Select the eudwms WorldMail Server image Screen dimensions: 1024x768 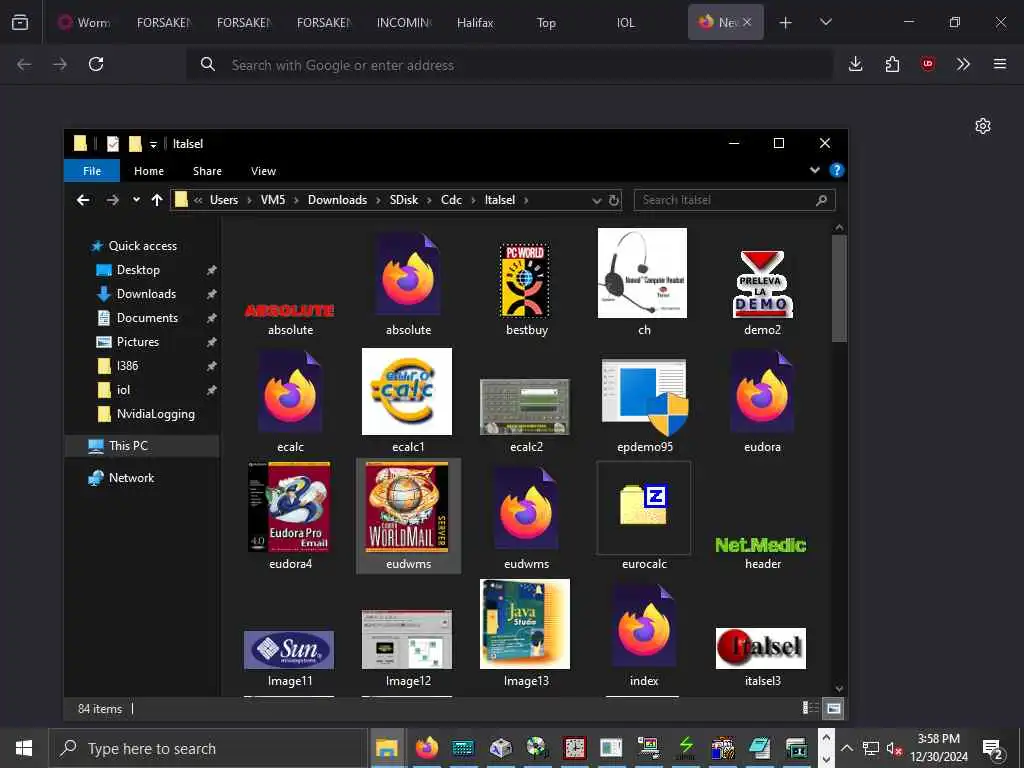pyautogui.click(x=407, y=507)
